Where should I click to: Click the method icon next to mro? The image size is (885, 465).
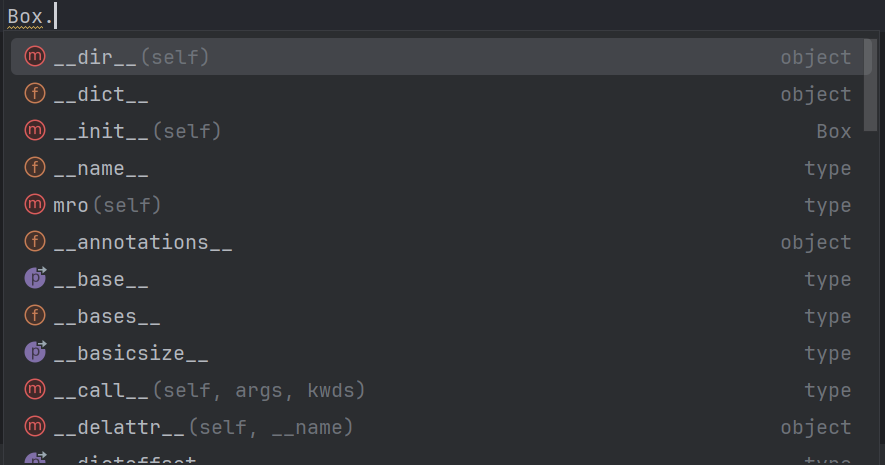tap(35, 205)
